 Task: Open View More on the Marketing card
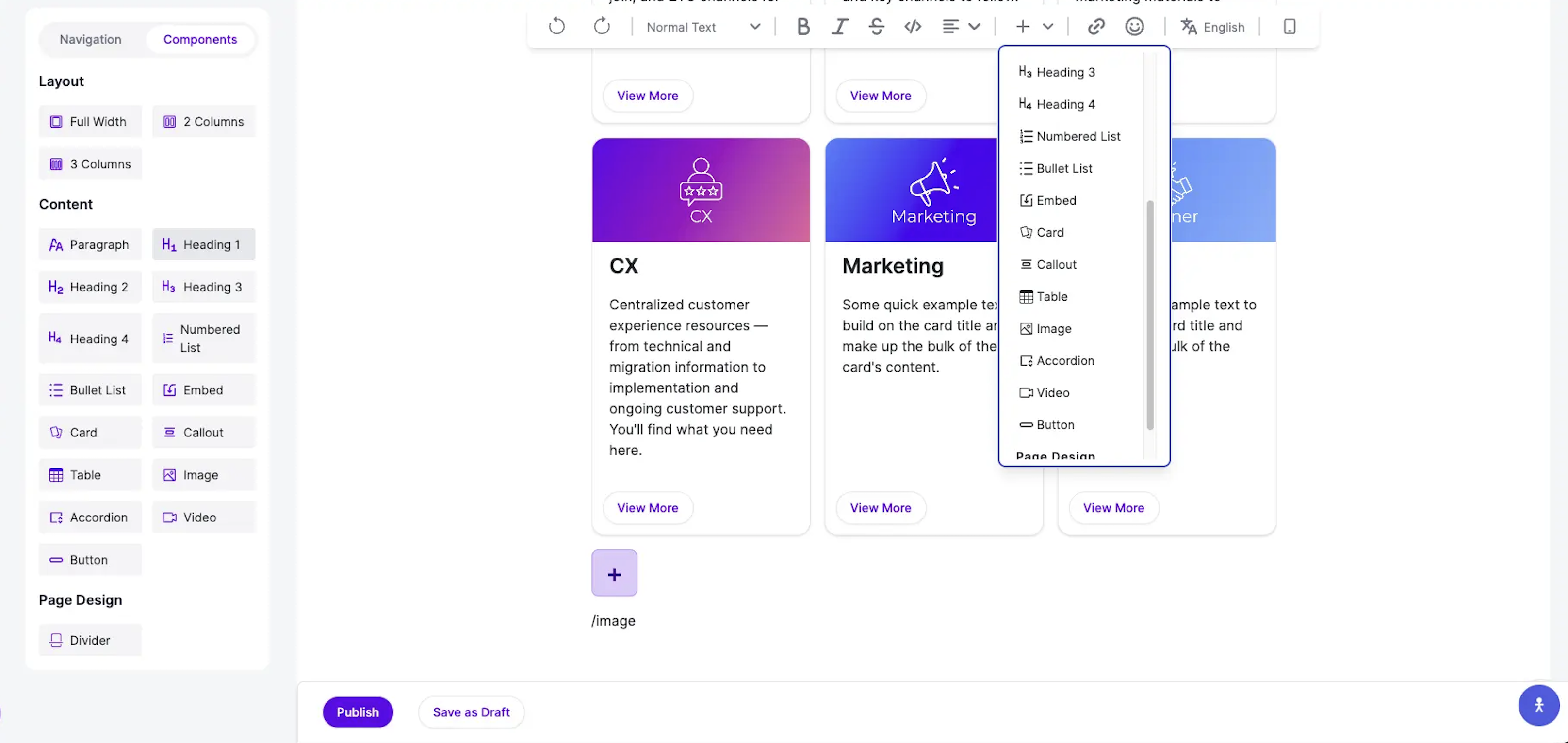coord(881,508)
